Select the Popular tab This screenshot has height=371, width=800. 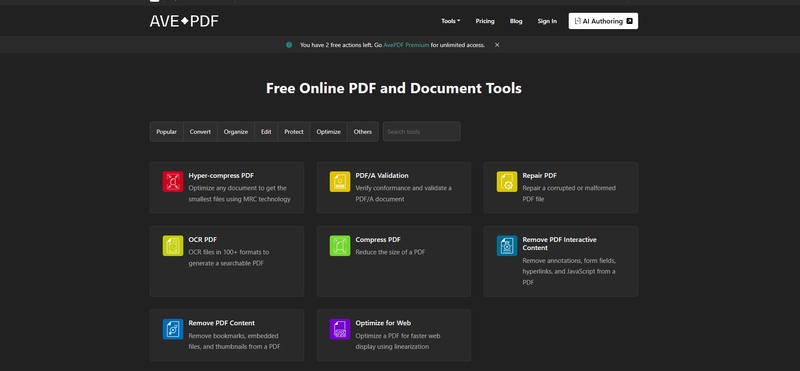pos(166,132)
